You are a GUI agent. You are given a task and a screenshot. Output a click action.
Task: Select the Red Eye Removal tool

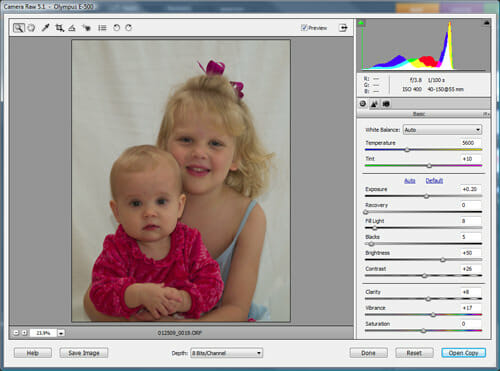pyautogui.click(x=87, y=28)
